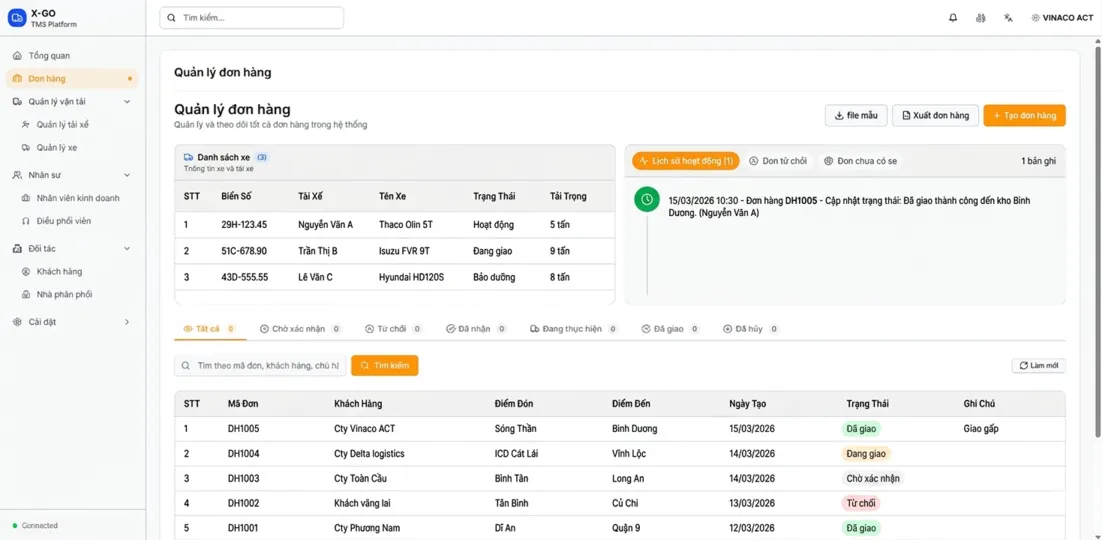Viewport: 1102px width, 540px height.
Task: Select the Tất cả status tab
Action: click(x=209, y=328)
